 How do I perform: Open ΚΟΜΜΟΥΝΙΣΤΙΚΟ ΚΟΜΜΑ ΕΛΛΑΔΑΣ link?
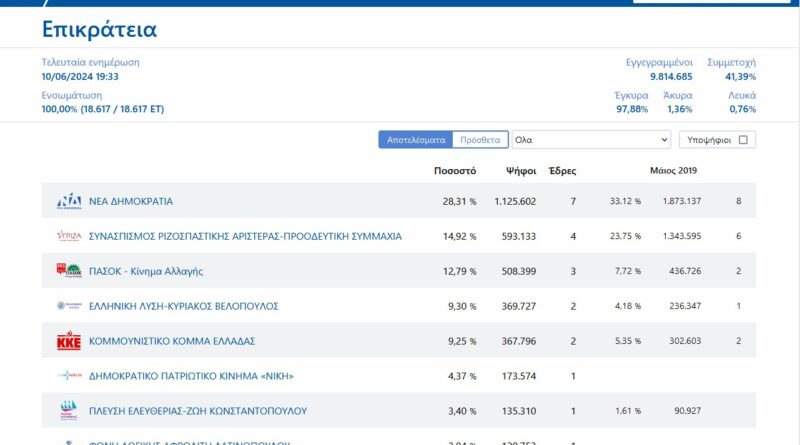coord(172,341)
